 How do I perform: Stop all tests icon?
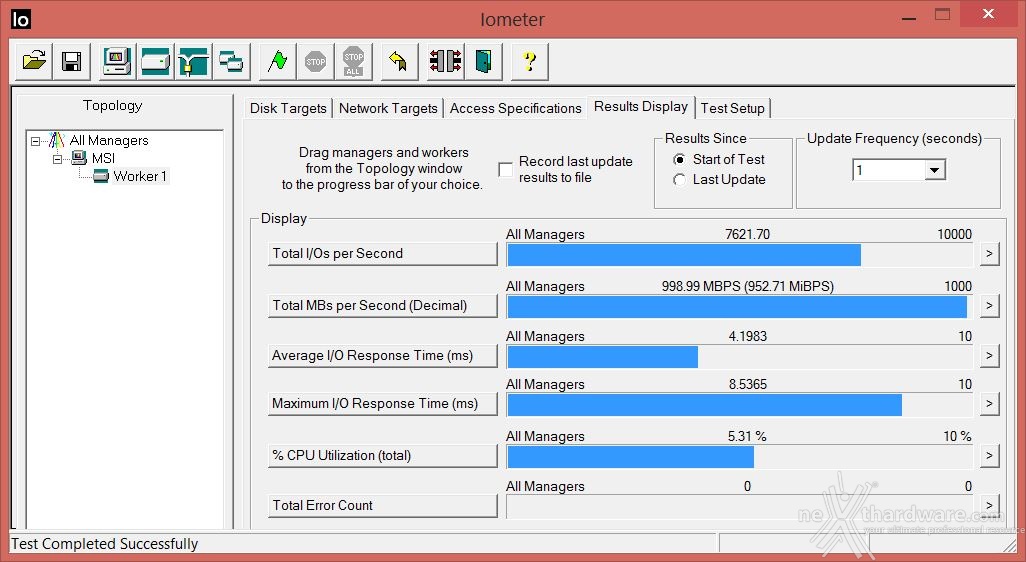pyautogui.click(x=353, y=61)
